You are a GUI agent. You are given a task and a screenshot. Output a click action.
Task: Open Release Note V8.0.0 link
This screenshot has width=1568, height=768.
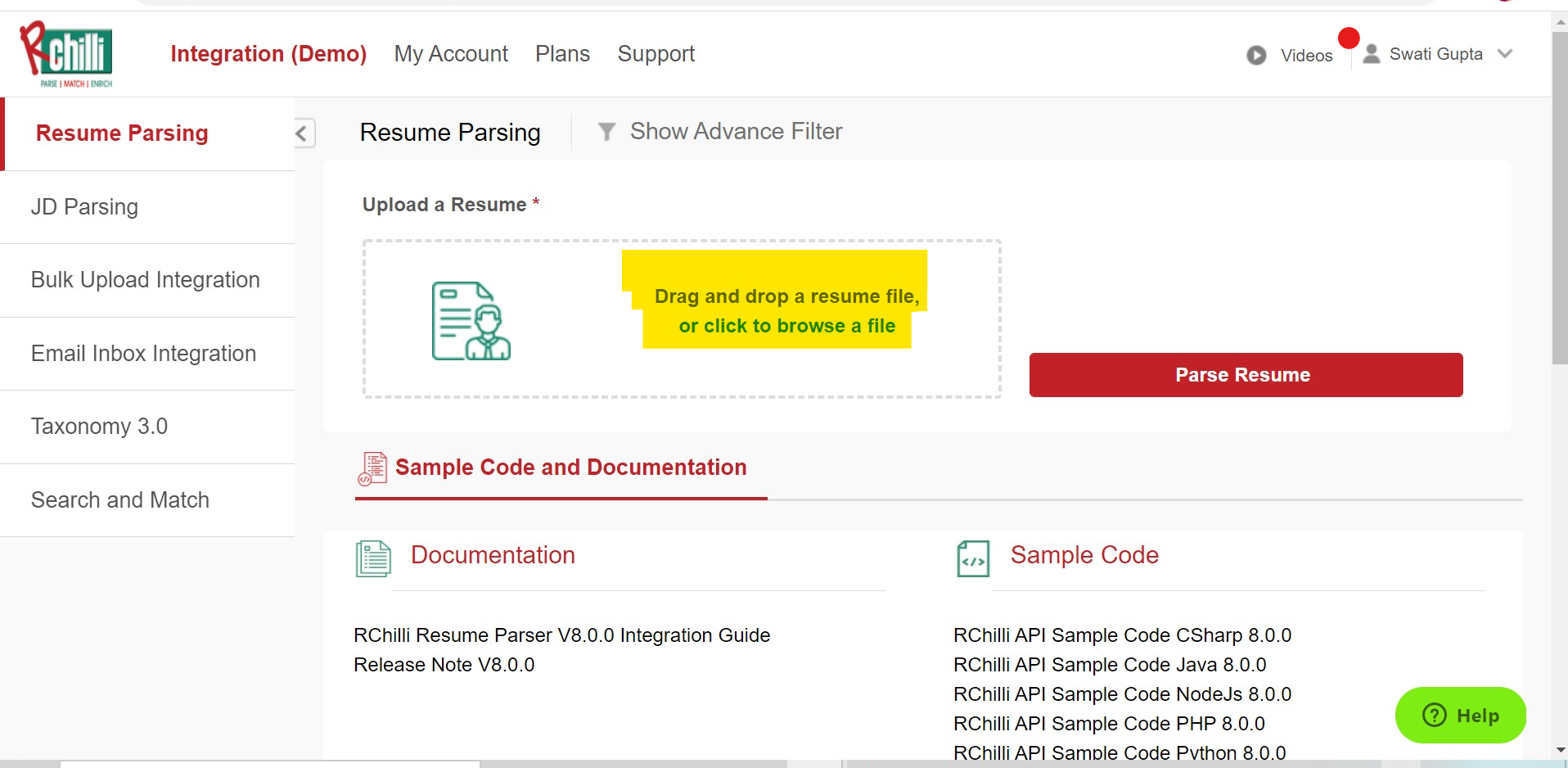point(444,665)
